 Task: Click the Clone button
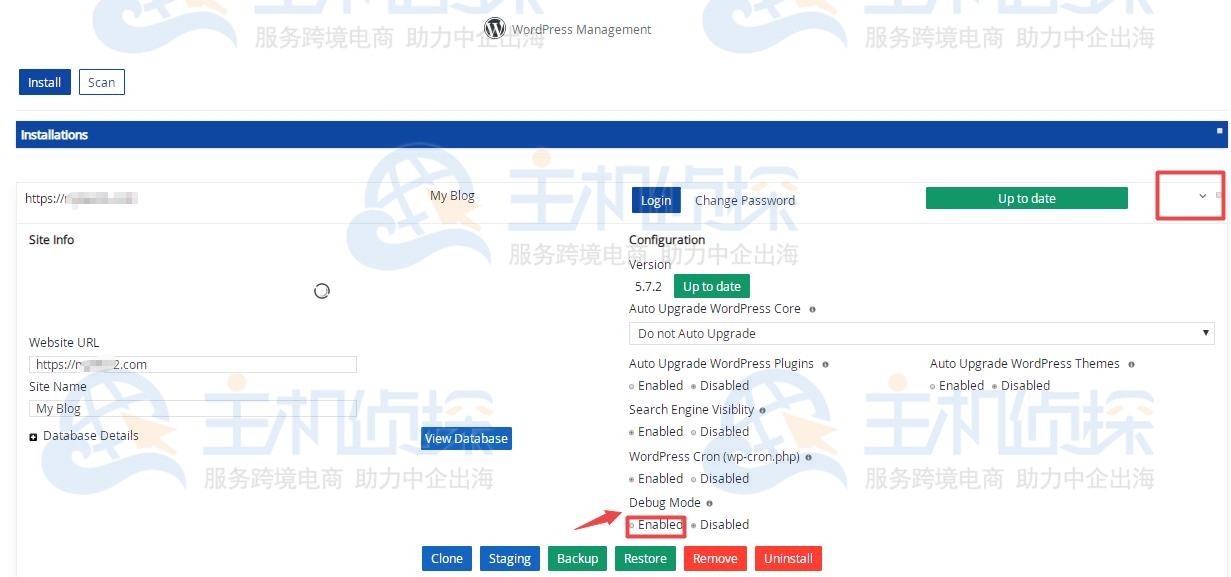pos(446,558)
